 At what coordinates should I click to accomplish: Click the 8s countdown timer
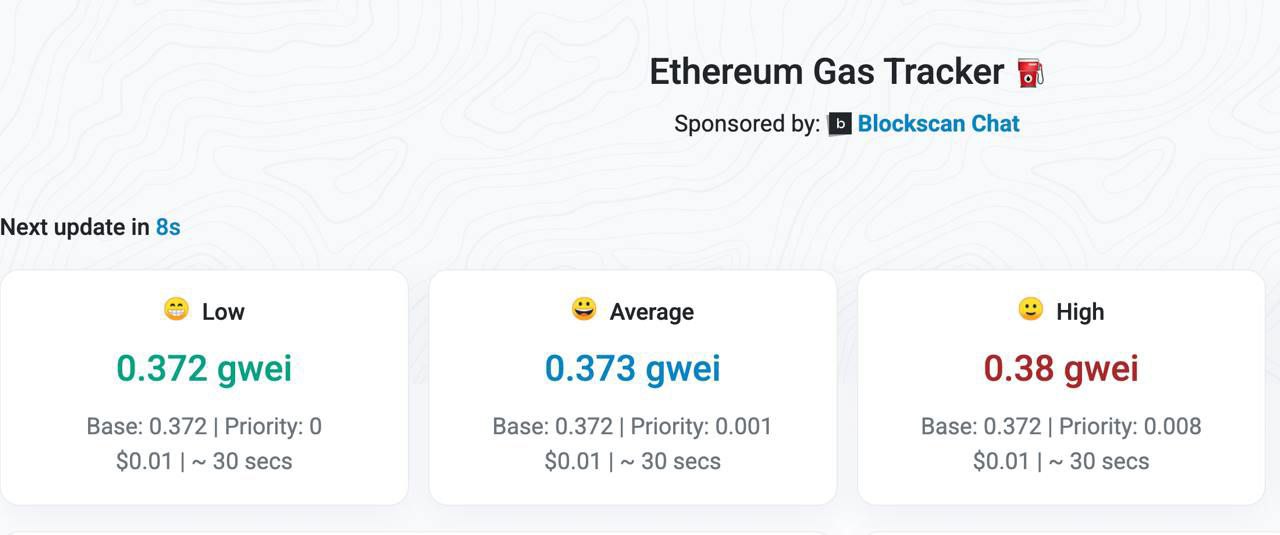[x=168, y=227]
